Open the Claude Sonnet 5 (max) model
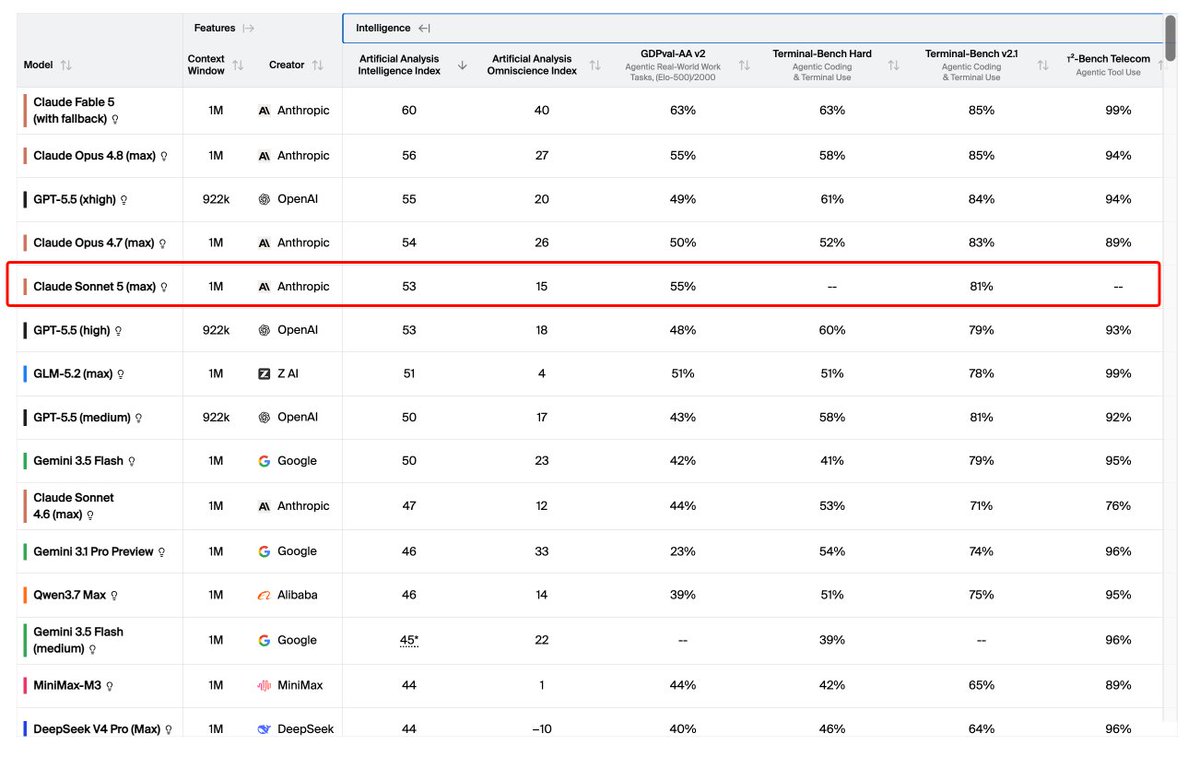This screenshot has width=1200, height=757. click(94, 287)
